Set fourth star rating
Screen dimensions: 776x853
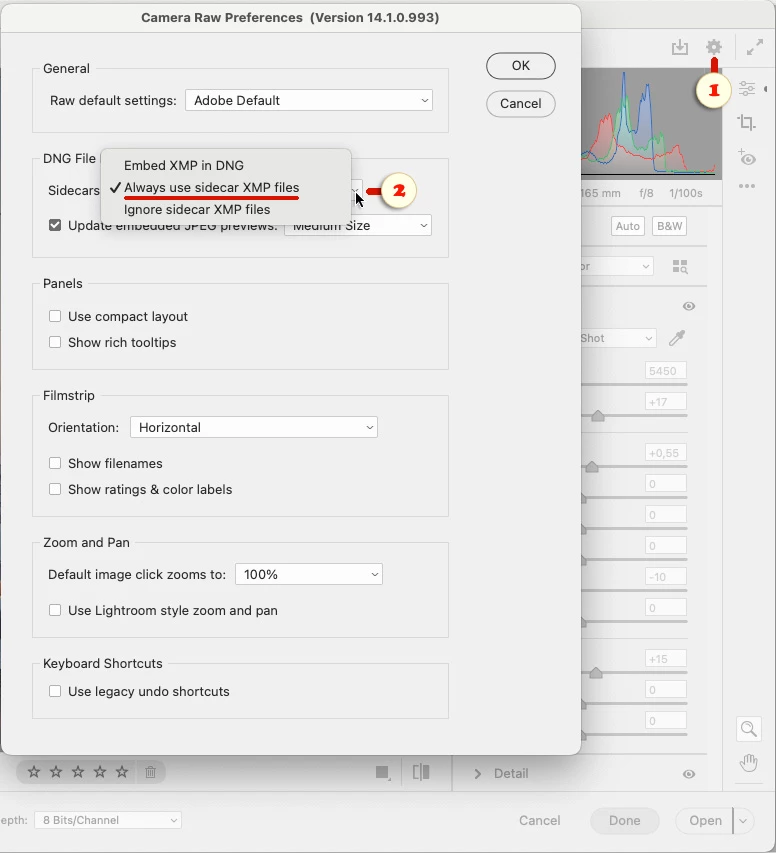100,771
